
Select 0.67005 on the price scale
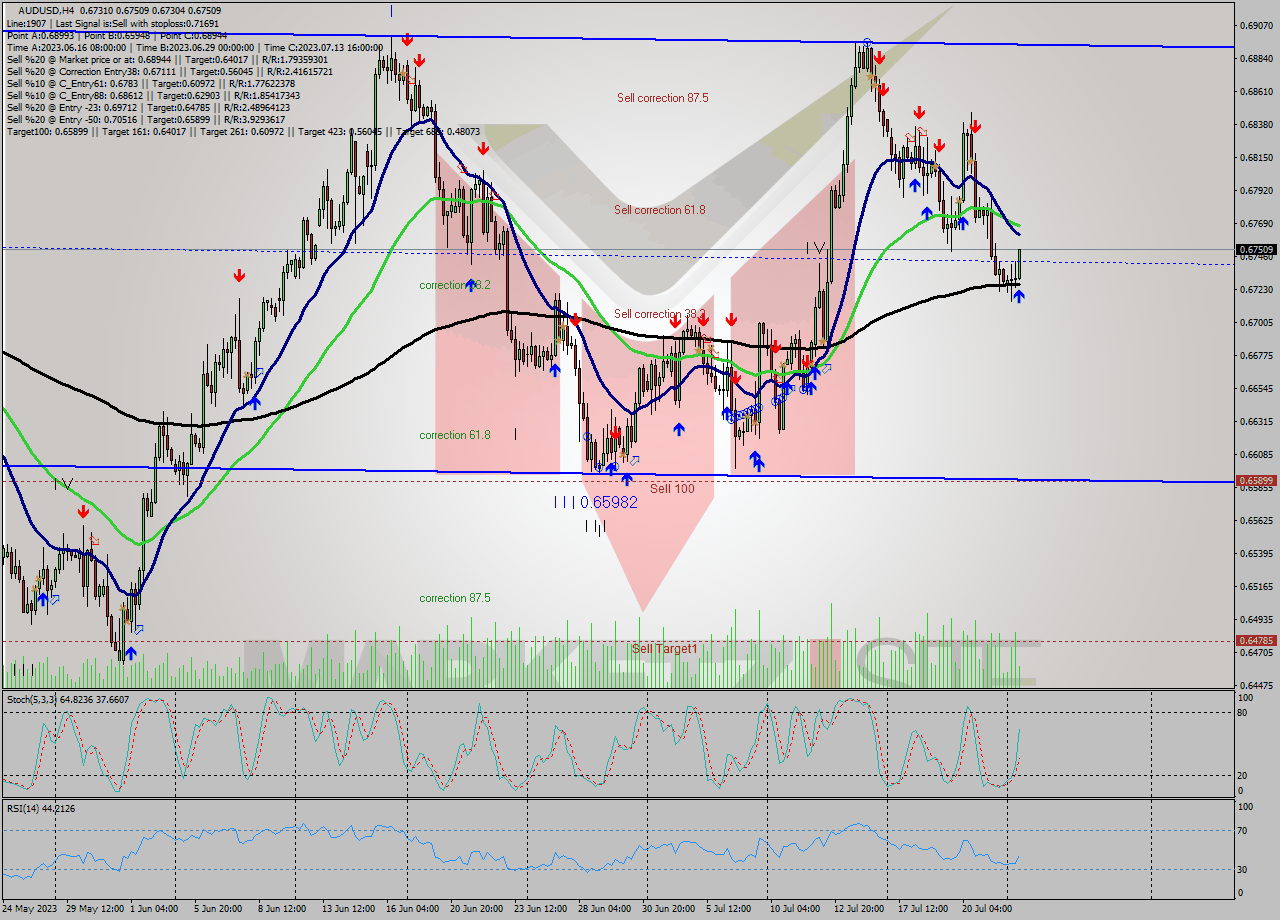[x=1257, y=322]
